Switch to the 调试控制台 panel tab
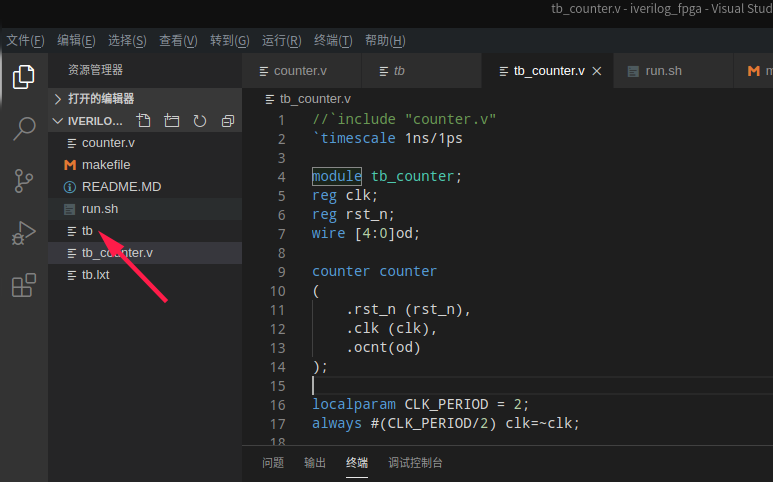This screenshot has width=773, height=482. pos(415,463)
